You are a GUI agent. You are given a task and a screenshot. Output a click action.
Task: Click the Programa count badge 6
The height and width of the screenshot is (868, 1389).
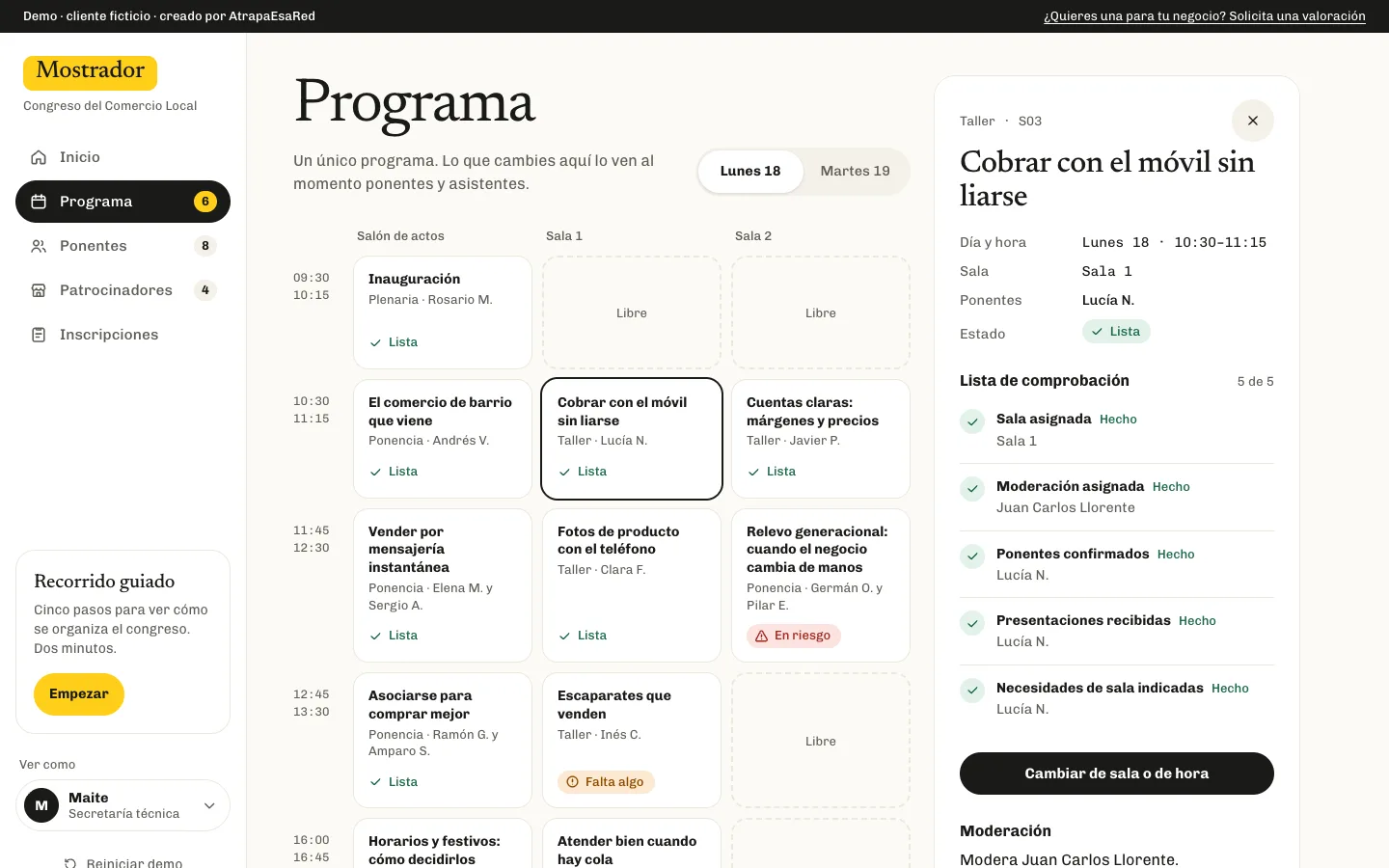pyautogui.click(x=204, y=202)
